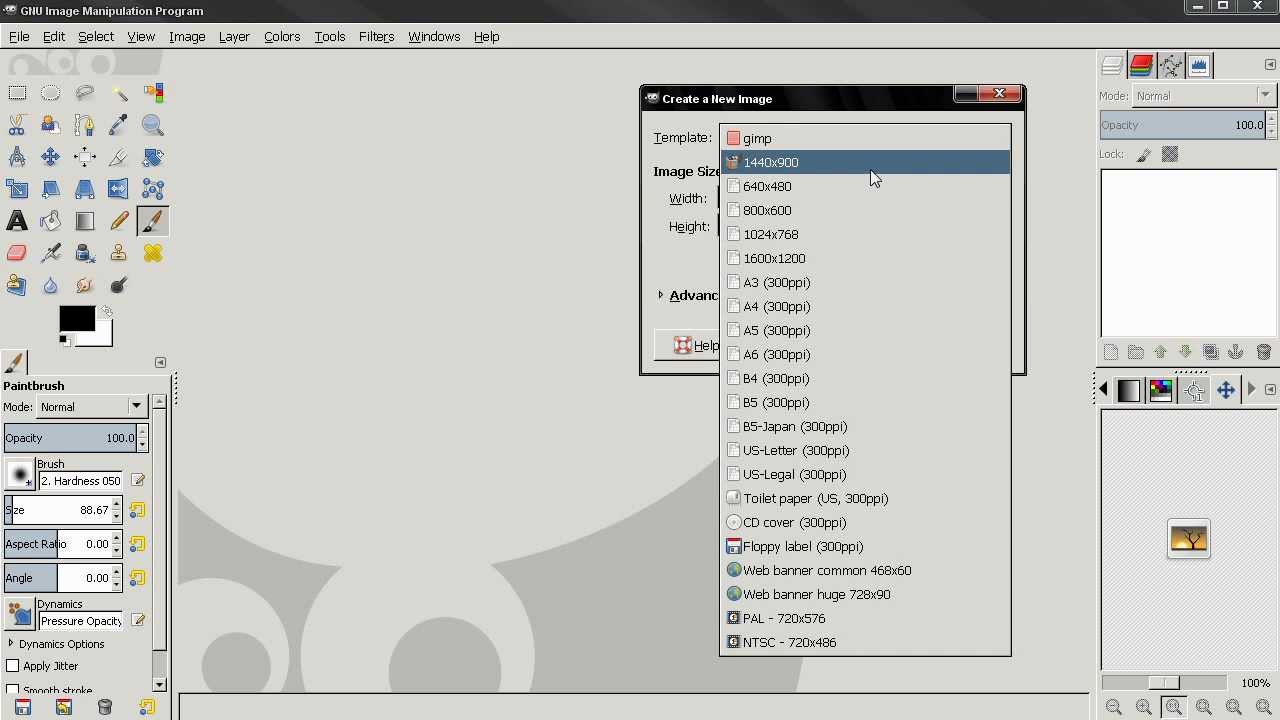Select the Ellipse Select tool

(x=51, y=93)
